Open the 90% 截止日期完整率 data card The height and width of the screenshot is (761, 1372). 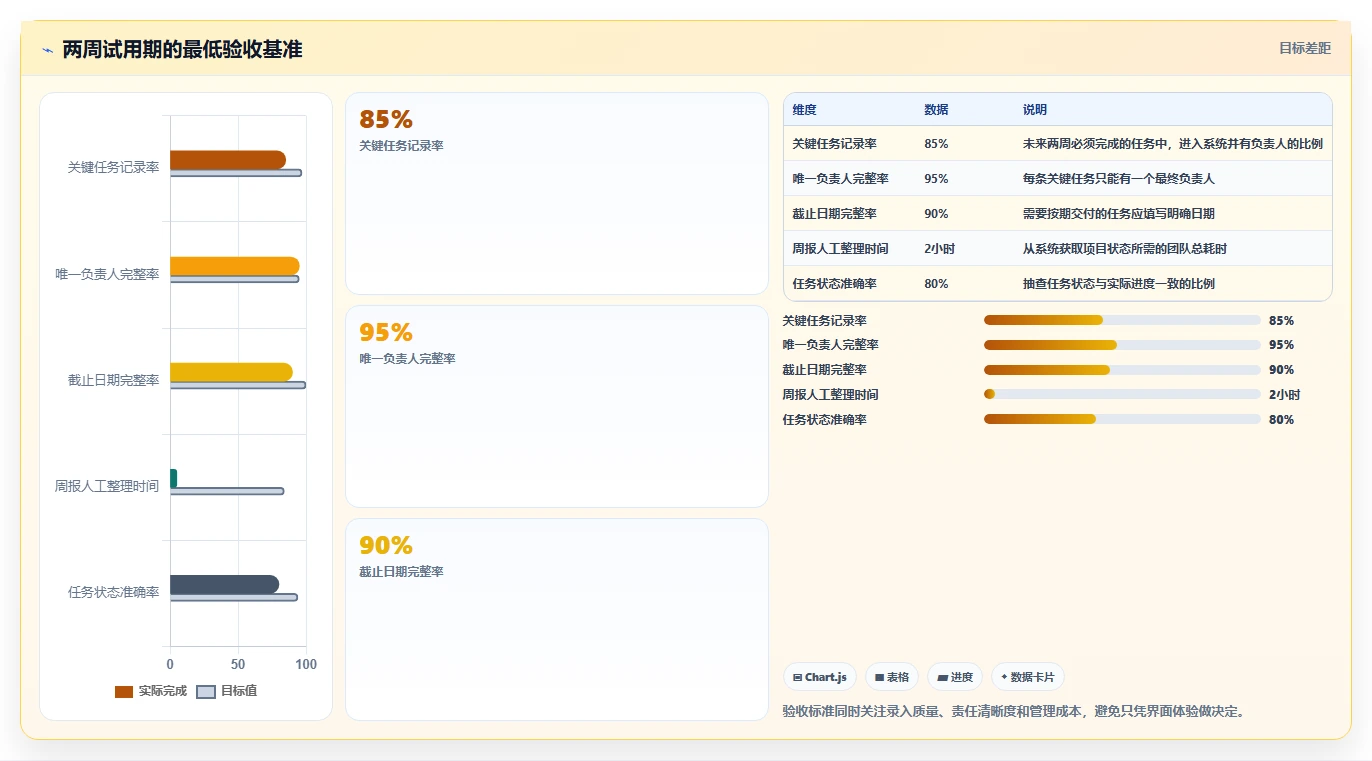pos(557,619)
